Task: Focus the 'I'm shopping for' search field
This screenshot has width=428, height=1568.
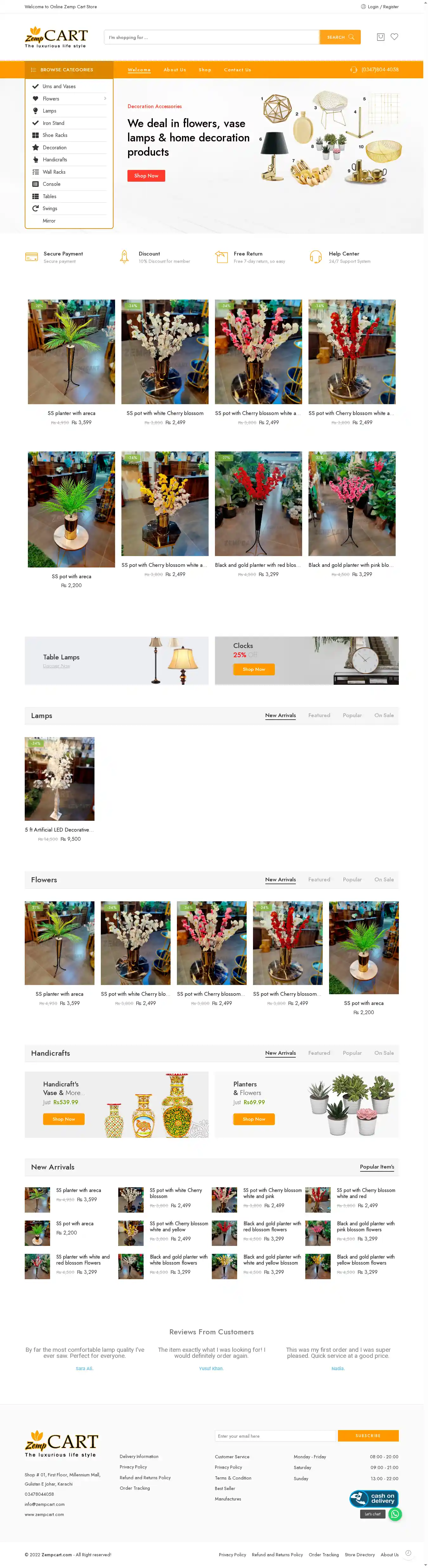Action: [211, 37]
